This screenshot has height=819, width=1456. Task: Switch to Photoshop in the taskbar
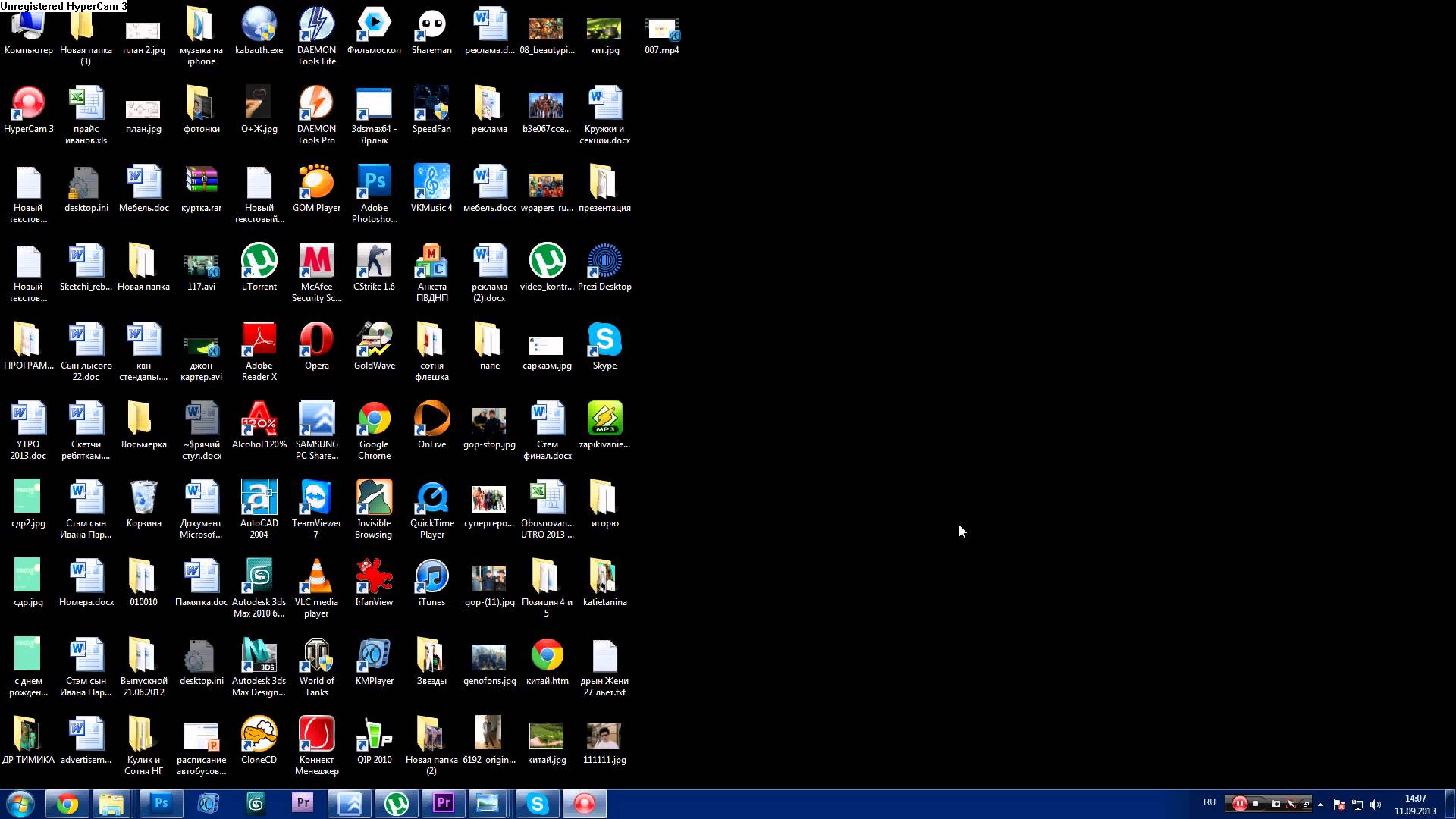161,804
